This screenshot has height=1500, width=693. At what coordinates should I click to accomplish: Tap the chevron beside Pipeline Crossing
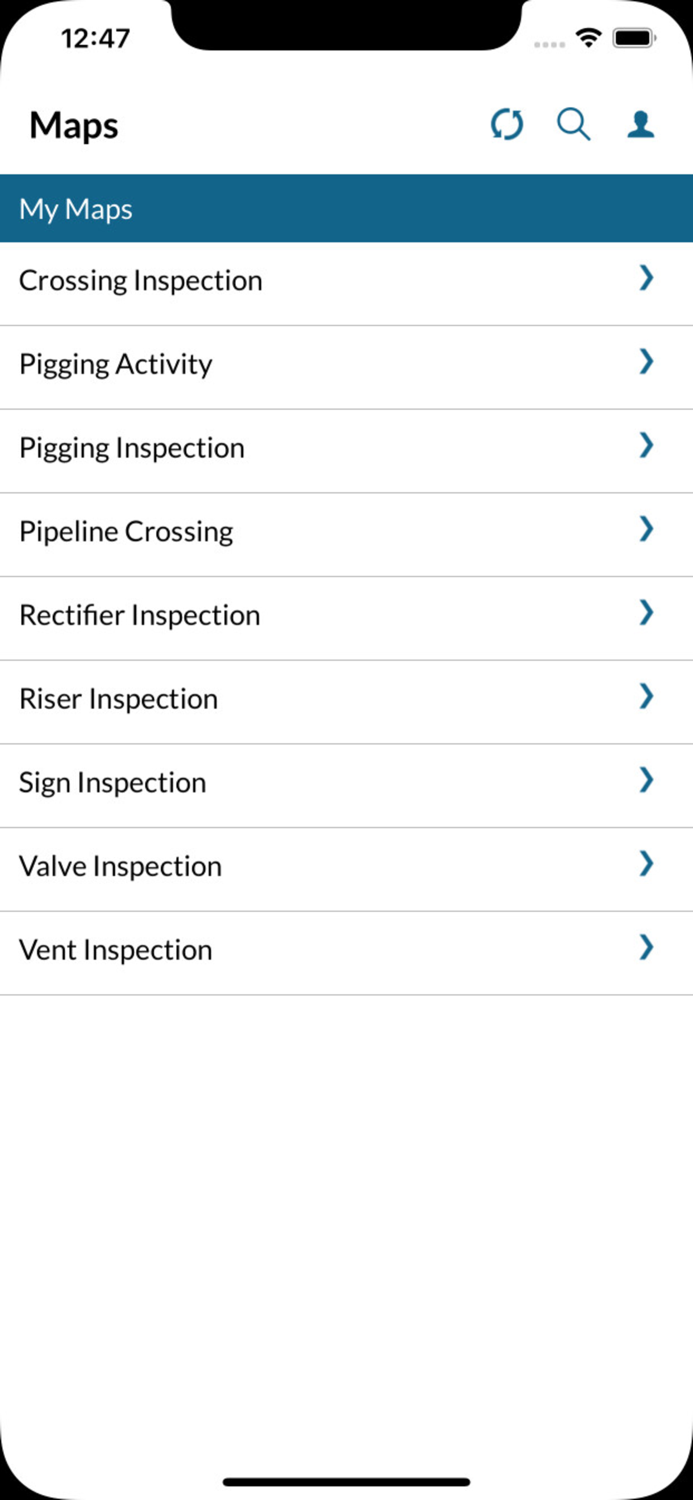646,530
